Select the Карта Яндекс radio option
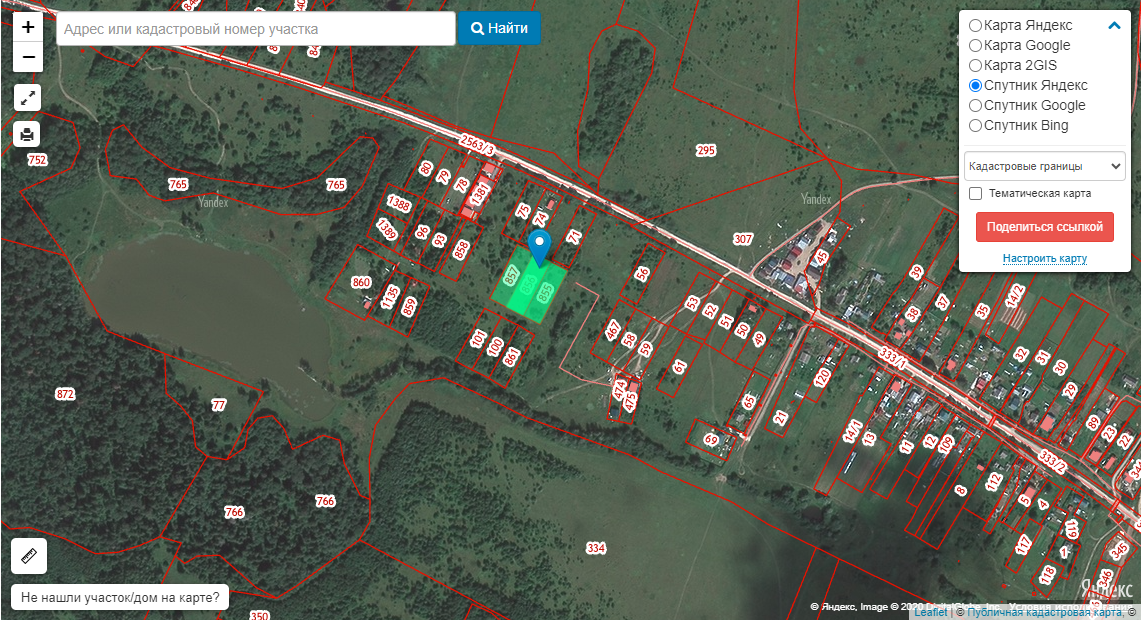This screenshot has height=620, width=1142. click(x=975, y=25)
